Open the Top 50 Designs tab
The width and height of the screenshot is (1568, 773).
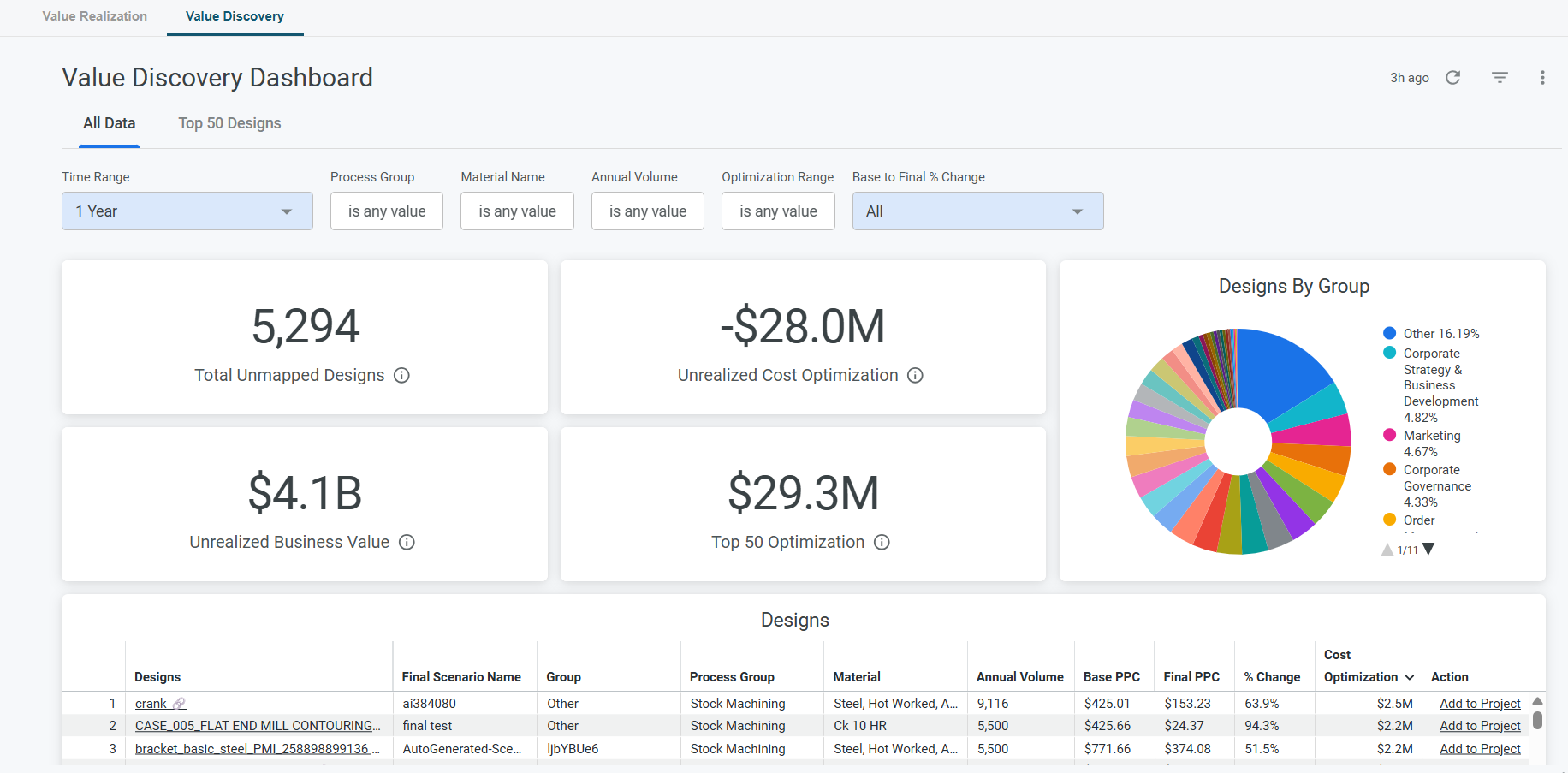[229, 123]
